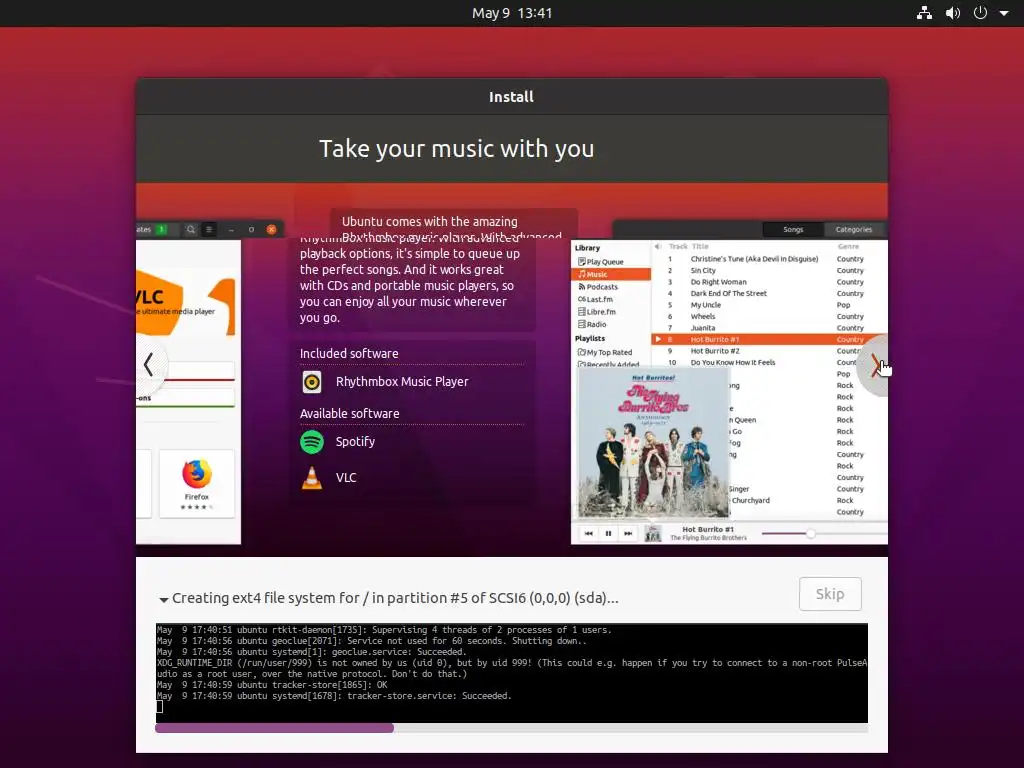This screenshot has height=768, width=1024.
Task: Select Rhythmbox Music Player text
Action: coord(402,381)
